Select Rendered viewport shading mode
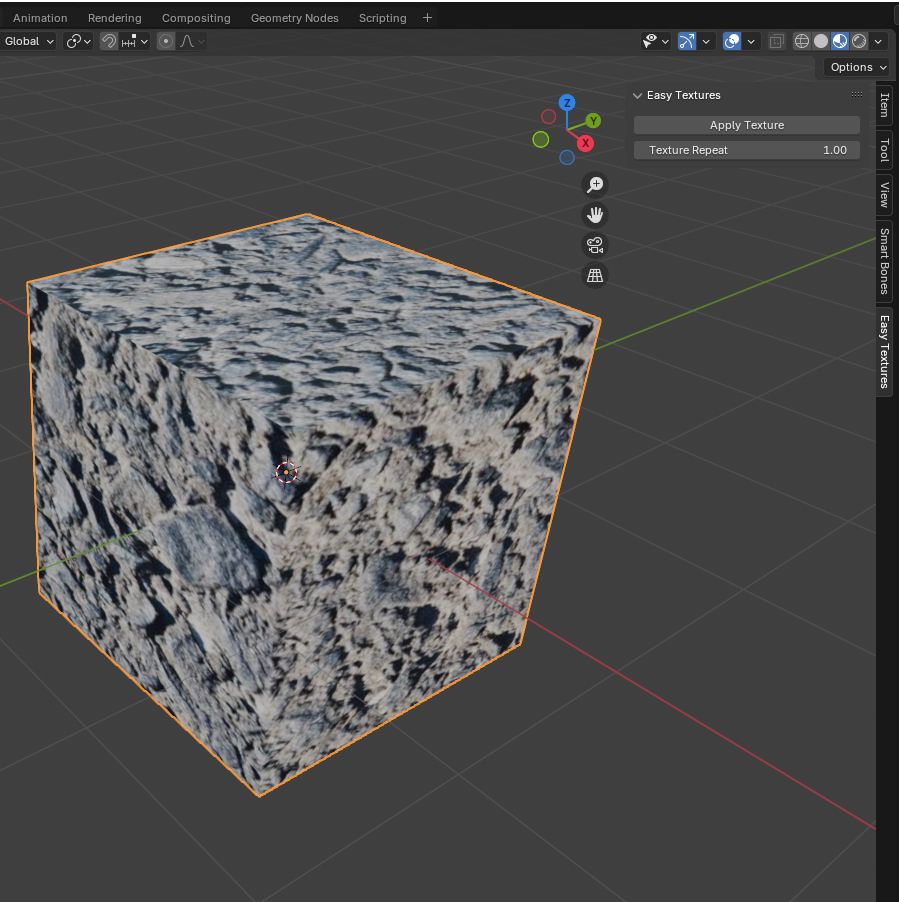 [858, 41]
